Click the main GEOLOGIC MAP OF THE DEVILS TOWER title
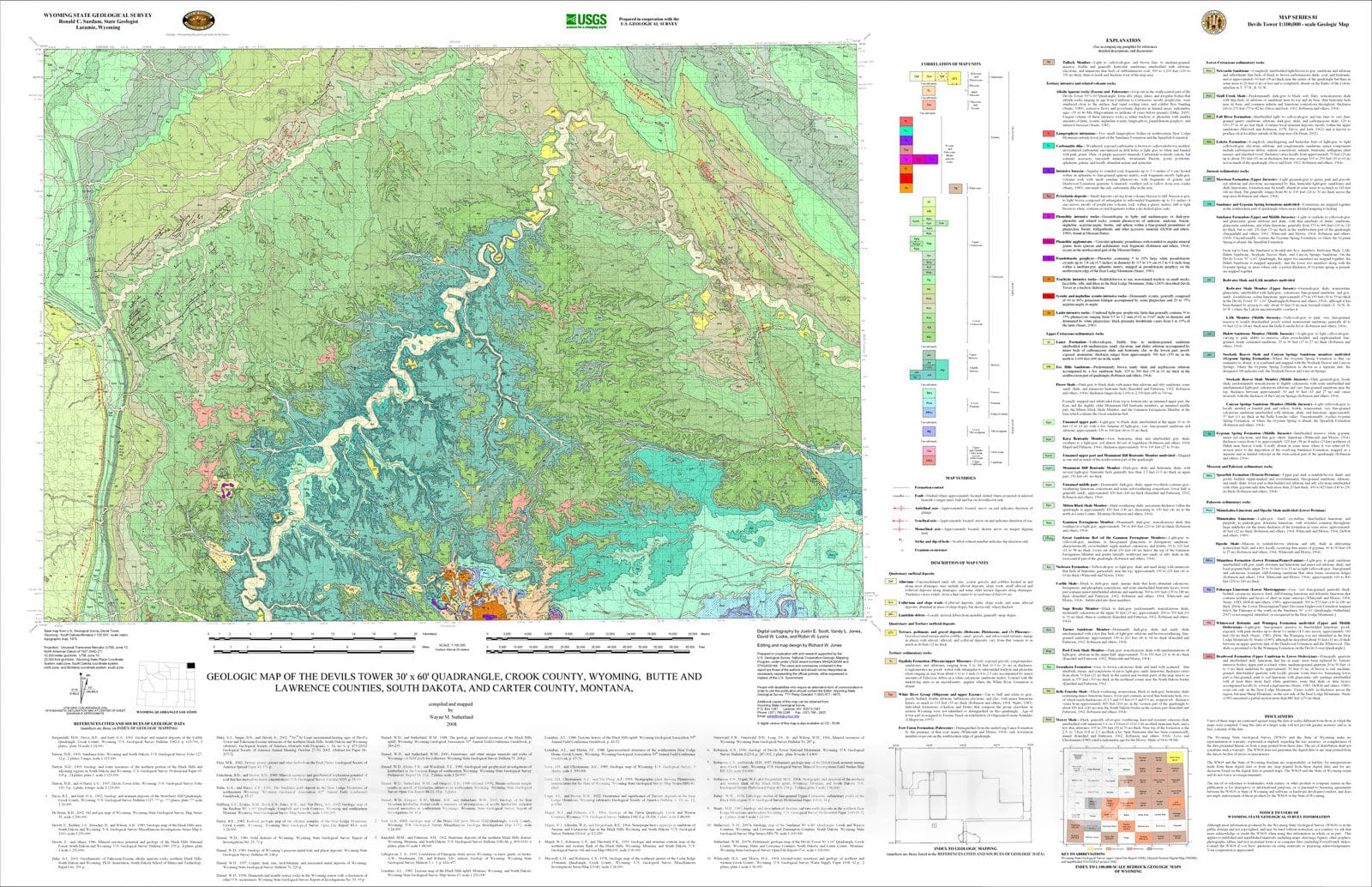The width and height of the screenshot is (1372, 887). (x=454, y=682)
